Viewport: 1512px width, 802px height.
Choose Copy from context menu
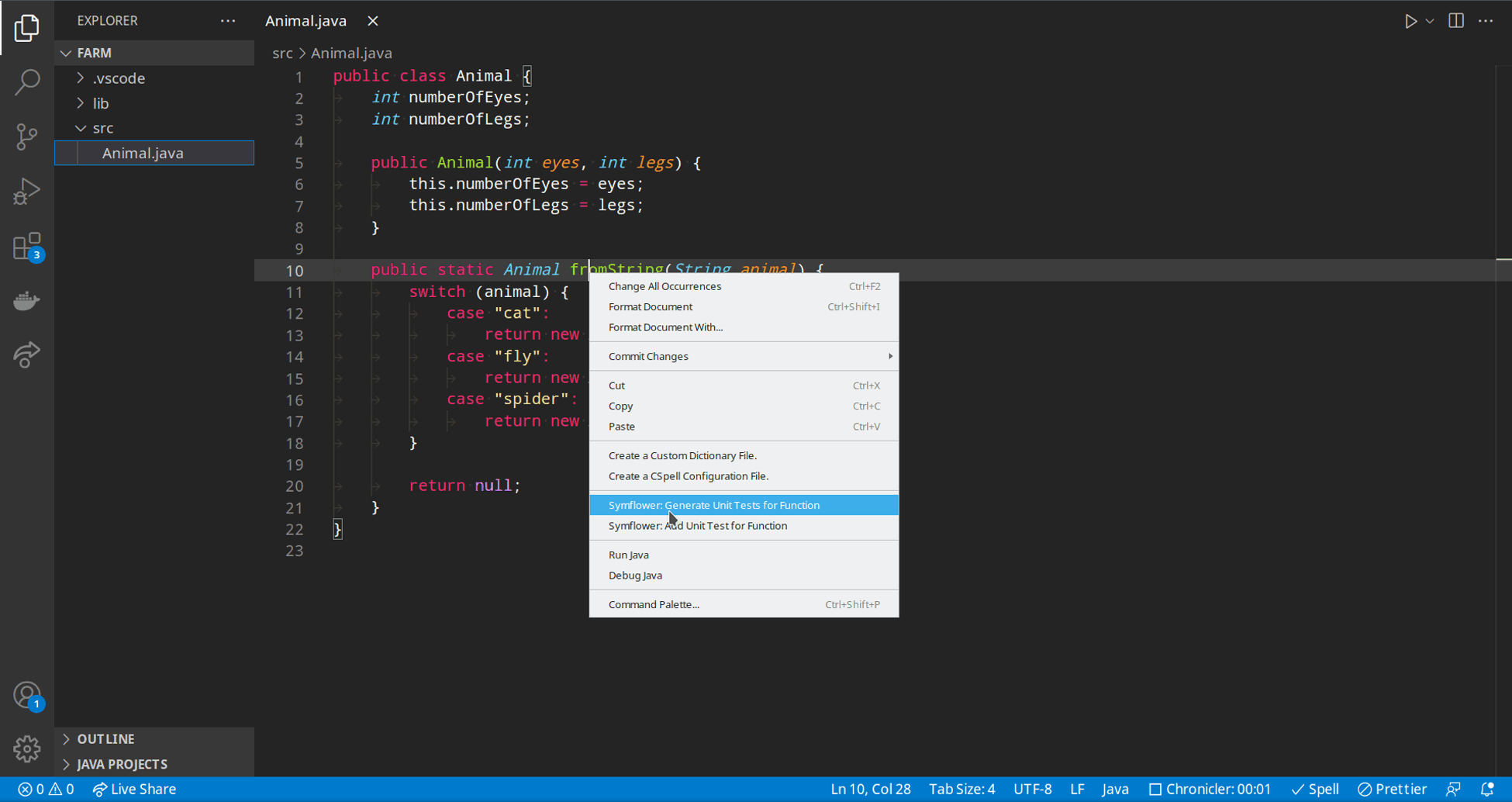click(744, 406)
